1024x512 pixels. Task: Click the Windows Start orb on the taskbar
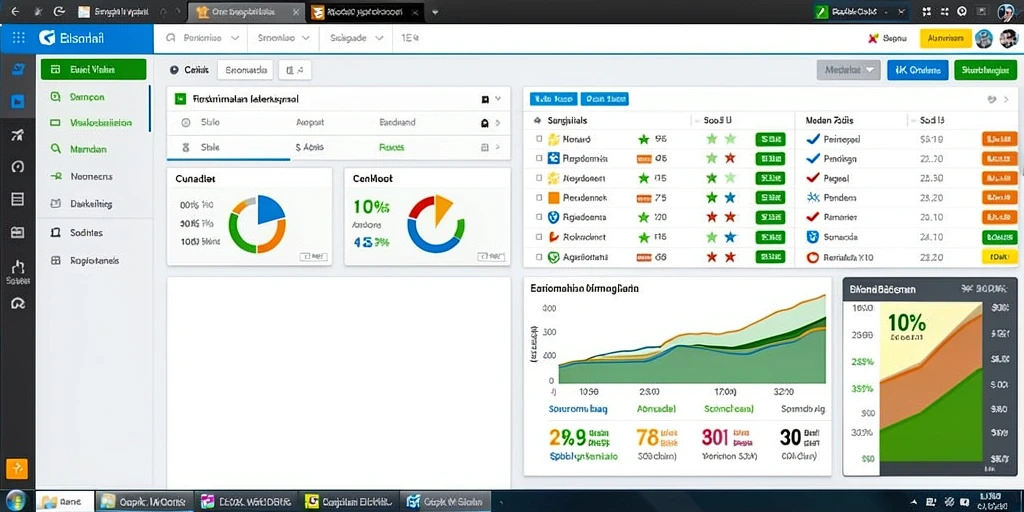tap(16, 501)
